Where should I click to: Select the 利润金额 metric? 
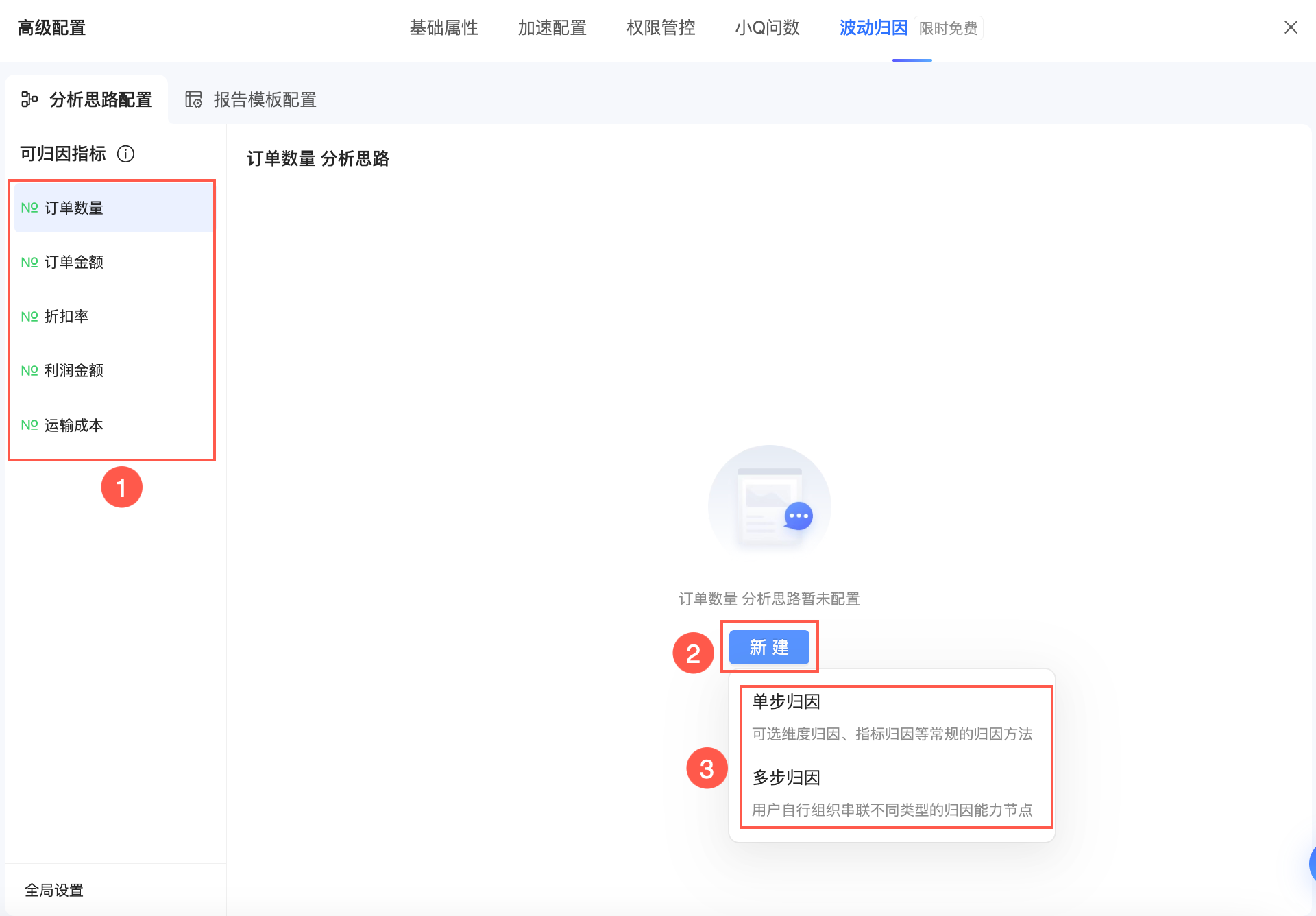point(73,370)
